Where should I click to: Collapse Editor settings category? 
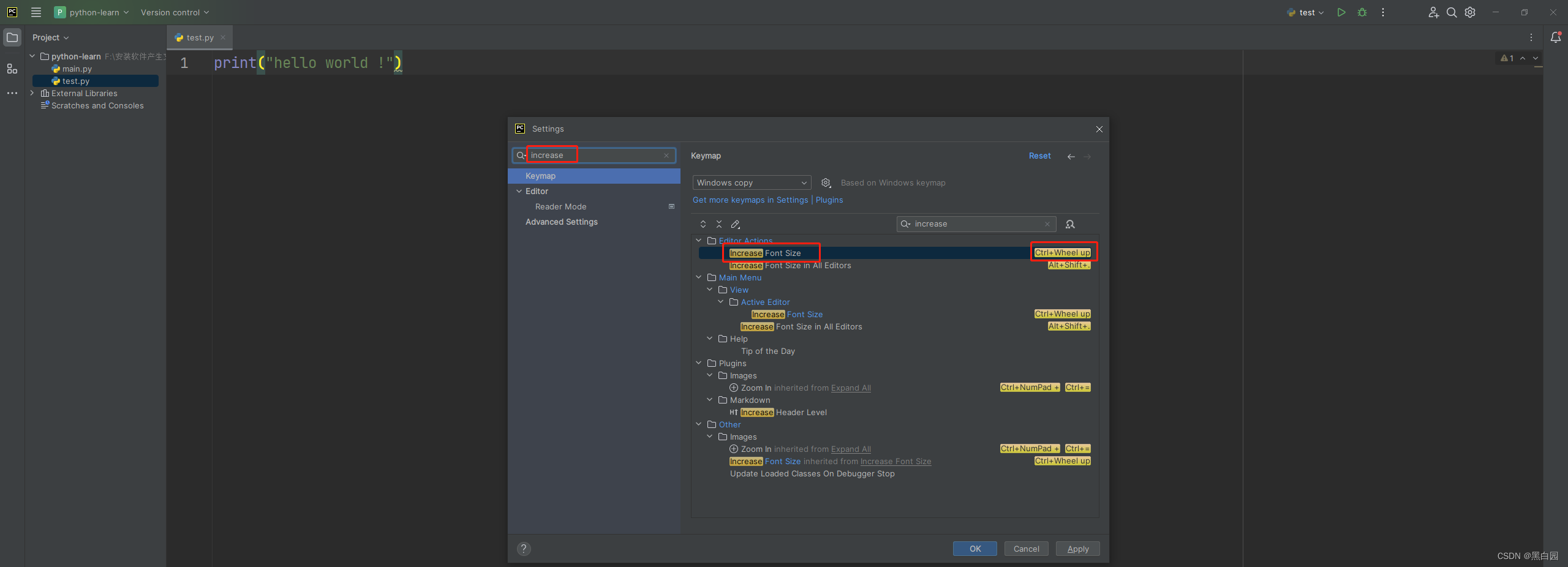[x=519, y=191]
